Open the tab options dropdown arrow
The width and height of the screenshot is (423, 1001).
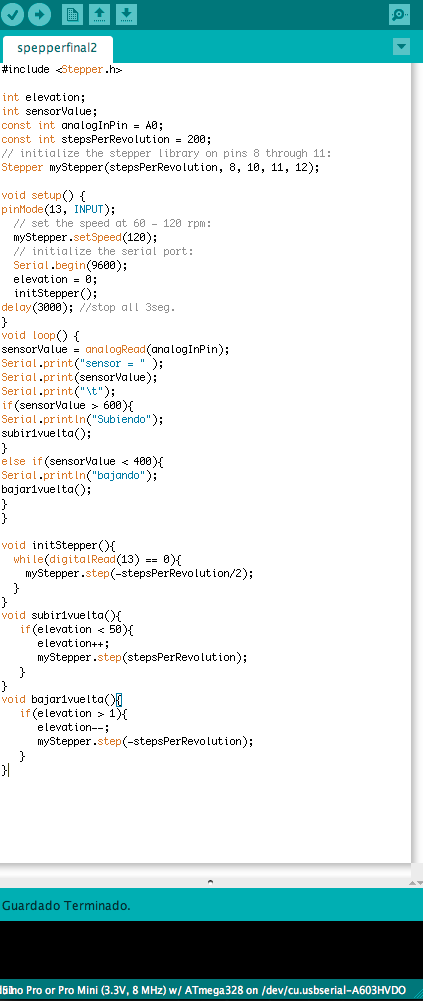pyautogui.click(x=401, y=47)
